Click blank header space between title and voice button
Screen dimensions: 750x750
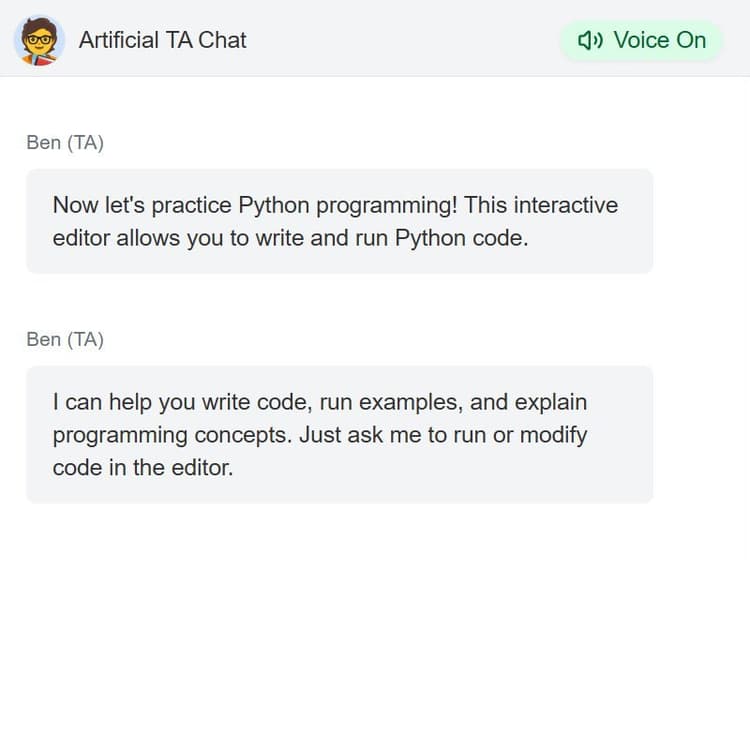pyautogui.click(x=400, y=40)
